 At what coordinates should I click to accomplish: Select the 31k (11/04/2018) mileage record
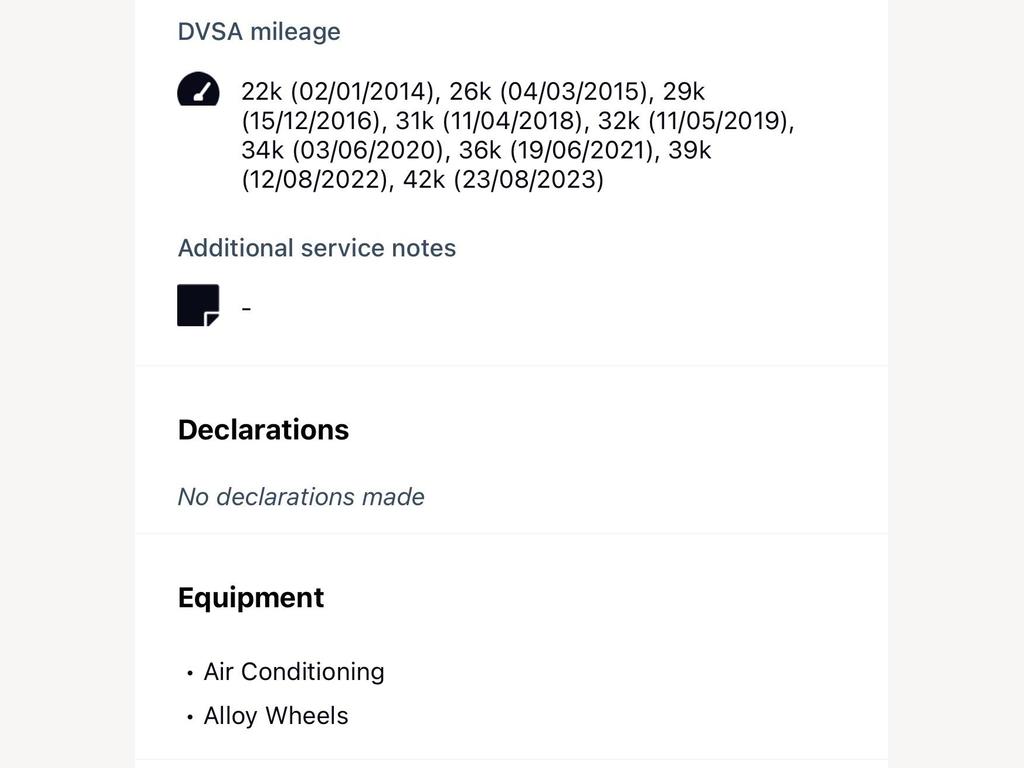click(488, 121)
